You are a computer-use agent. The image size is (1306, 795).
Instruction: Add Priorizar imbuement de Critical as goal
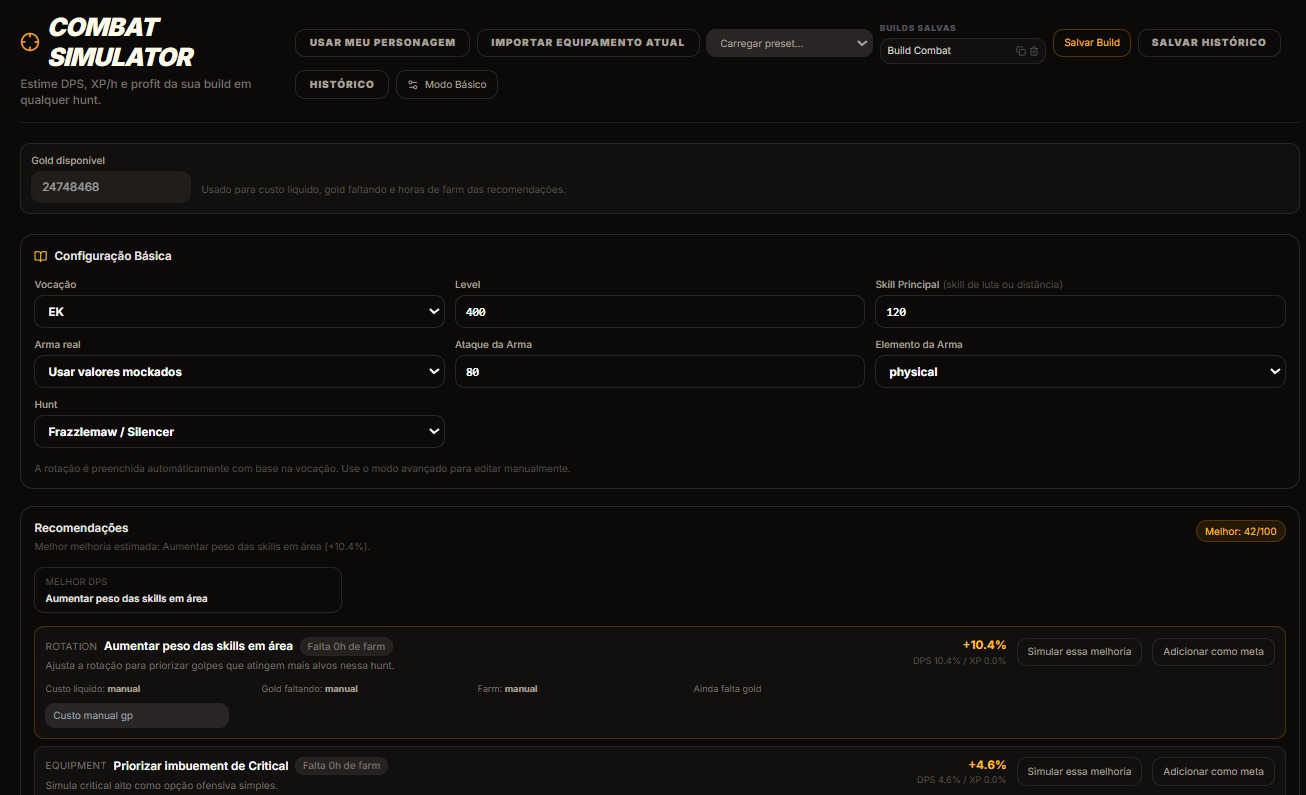coord(1213,772)
